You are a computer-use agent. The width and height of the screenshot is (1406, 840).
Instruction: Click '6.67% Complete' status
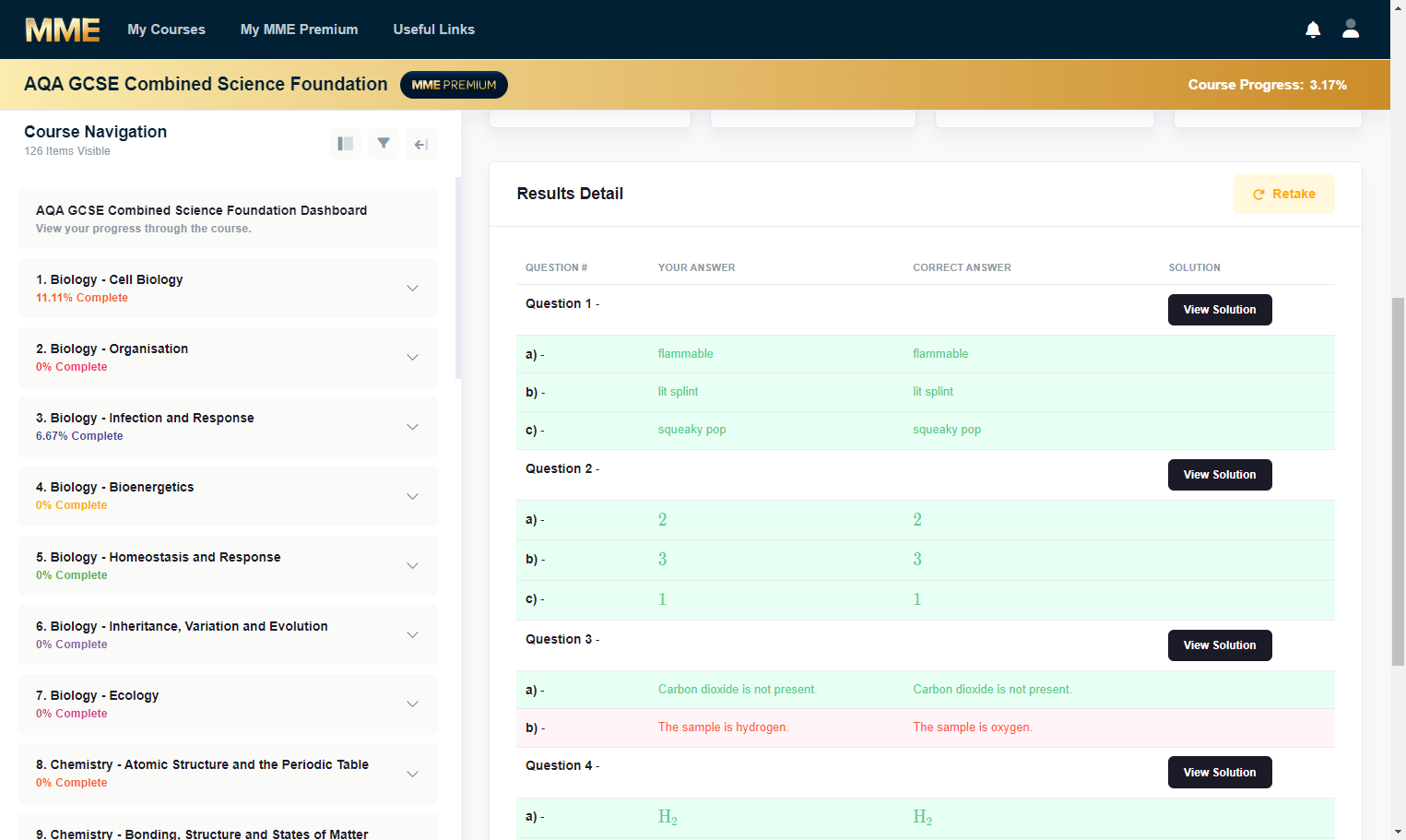pos(79,436)
